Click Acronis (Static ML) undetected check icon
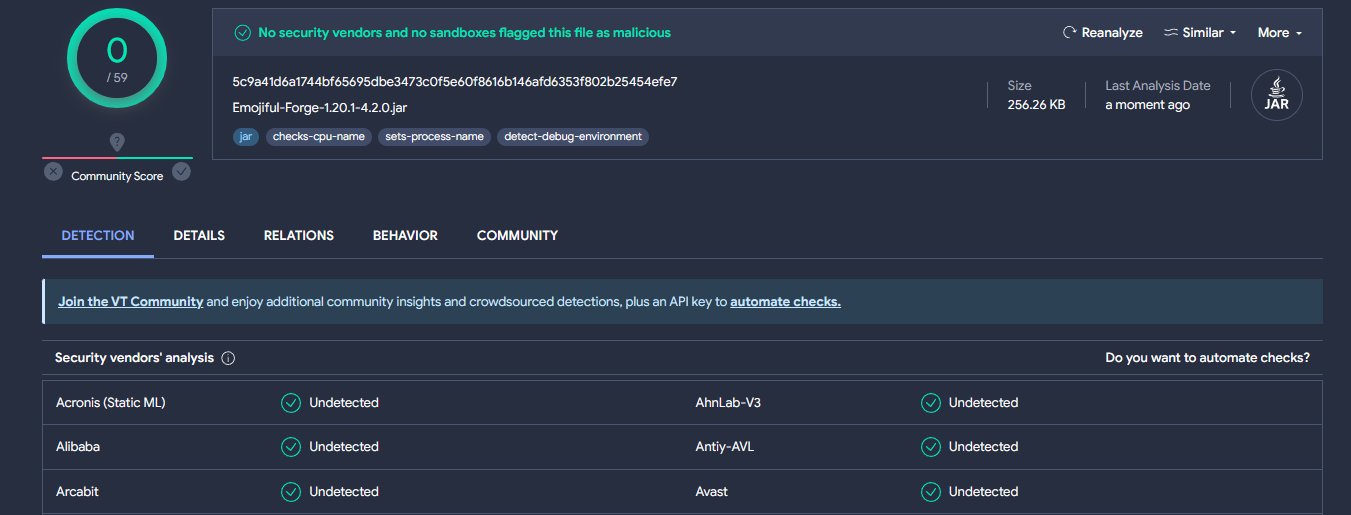 click(291, 403)
